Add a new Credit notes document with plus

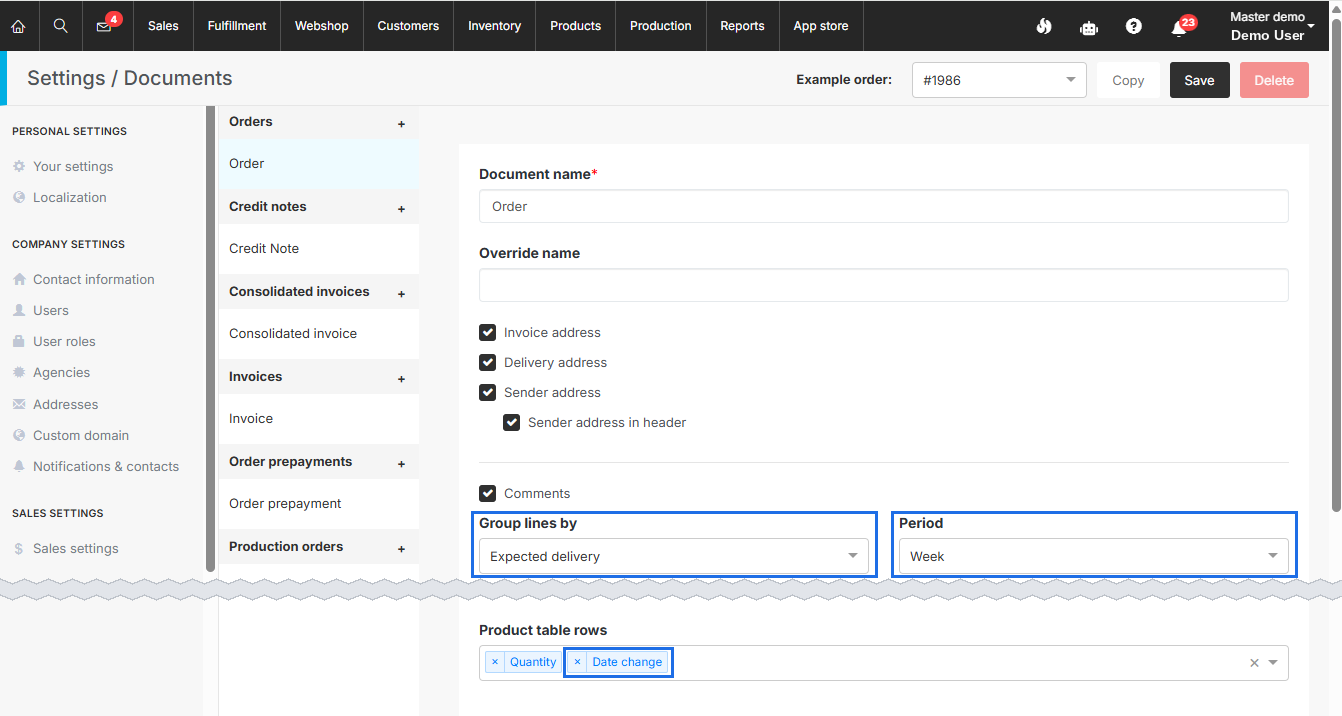coord(401,209)
